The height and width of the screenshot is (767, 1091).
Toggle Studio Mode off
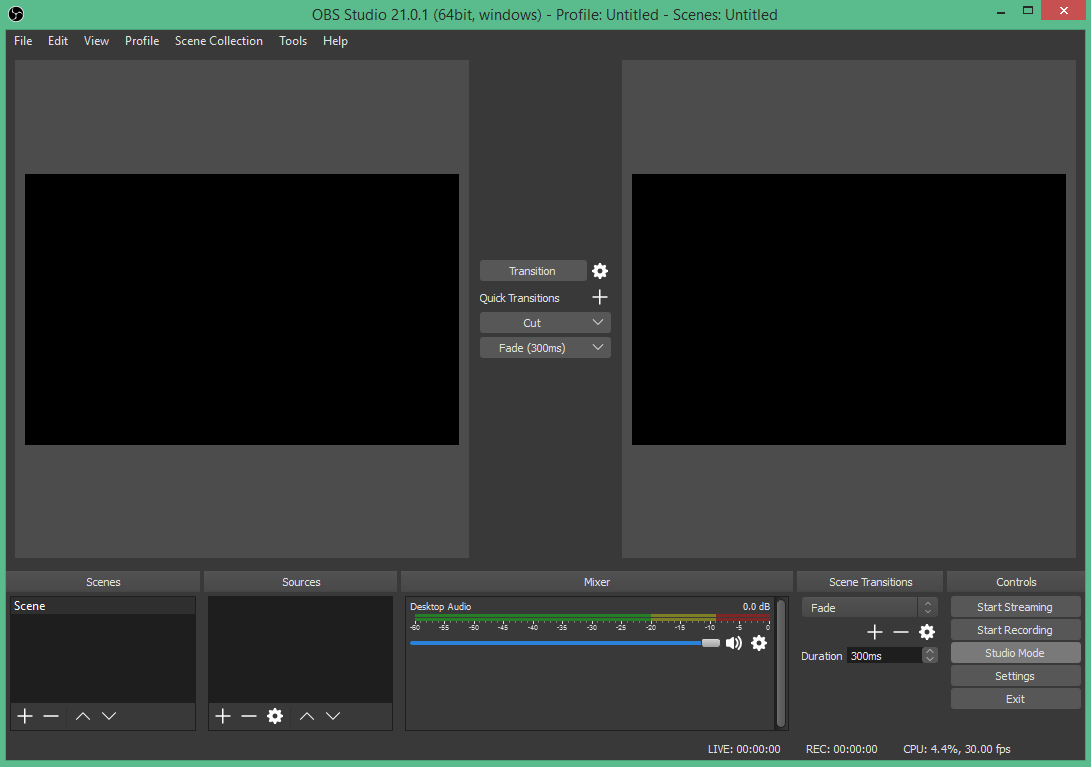point(1015,652)
